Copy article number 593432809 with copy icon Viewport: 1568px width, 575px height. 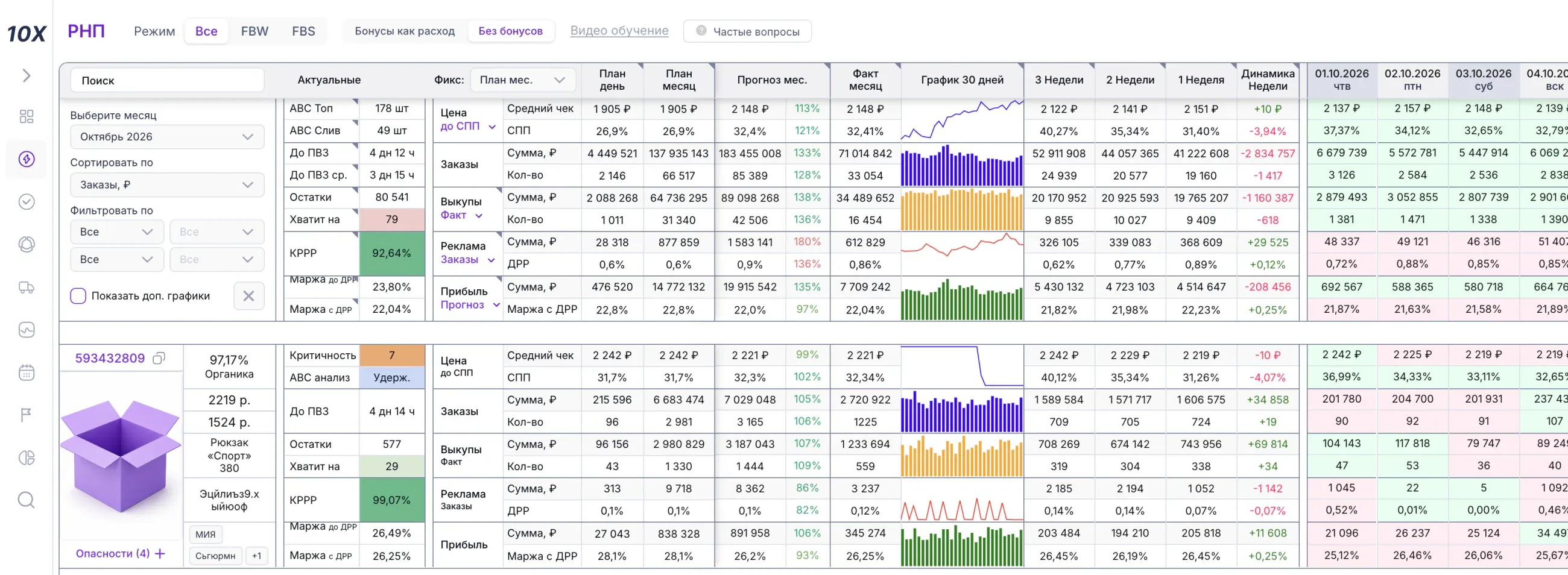click(159, 359)
